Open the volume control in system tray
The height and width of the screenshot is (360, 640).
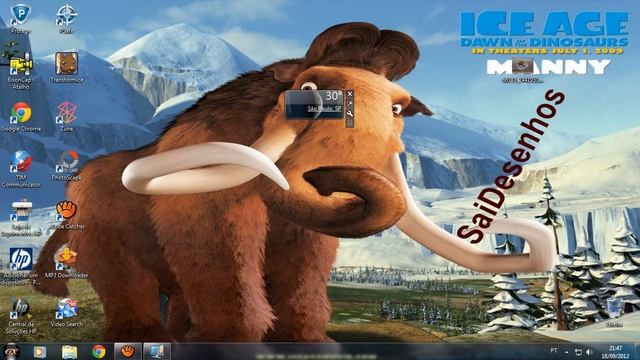tap(589, 351)
